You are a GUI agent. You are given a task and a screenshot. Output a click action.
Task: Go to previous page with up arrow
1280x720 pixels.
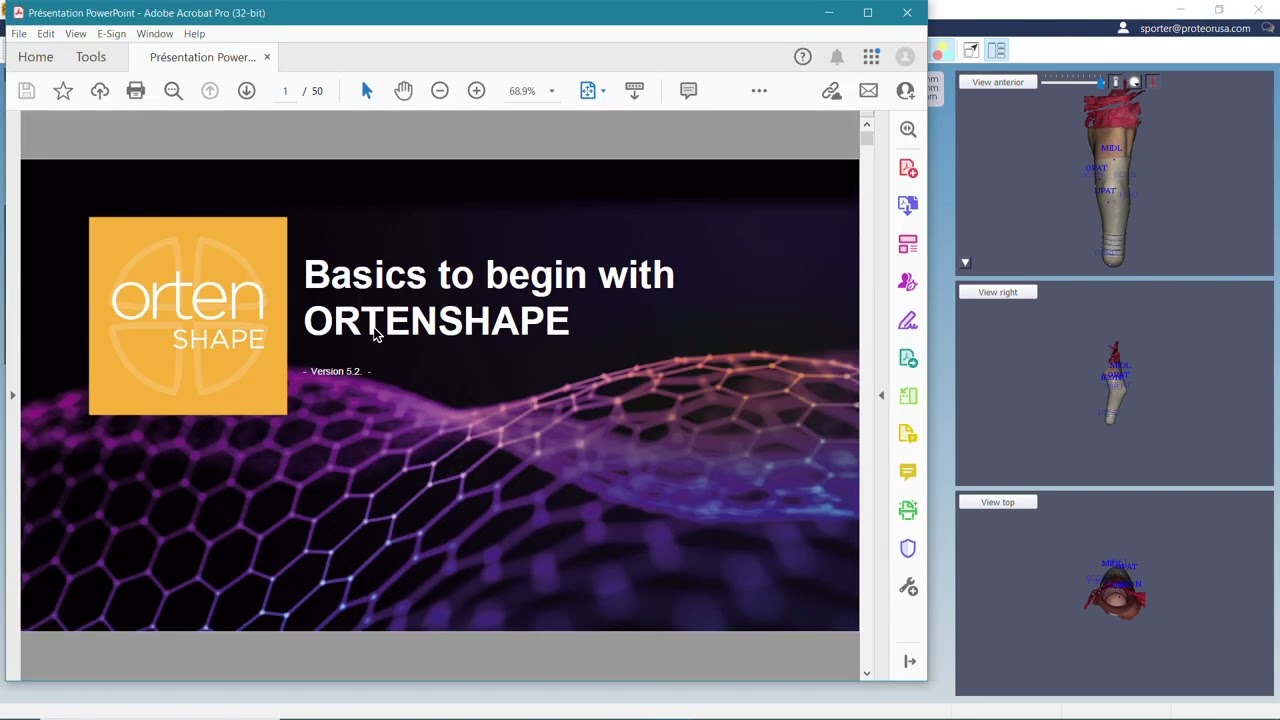[210, 91]
